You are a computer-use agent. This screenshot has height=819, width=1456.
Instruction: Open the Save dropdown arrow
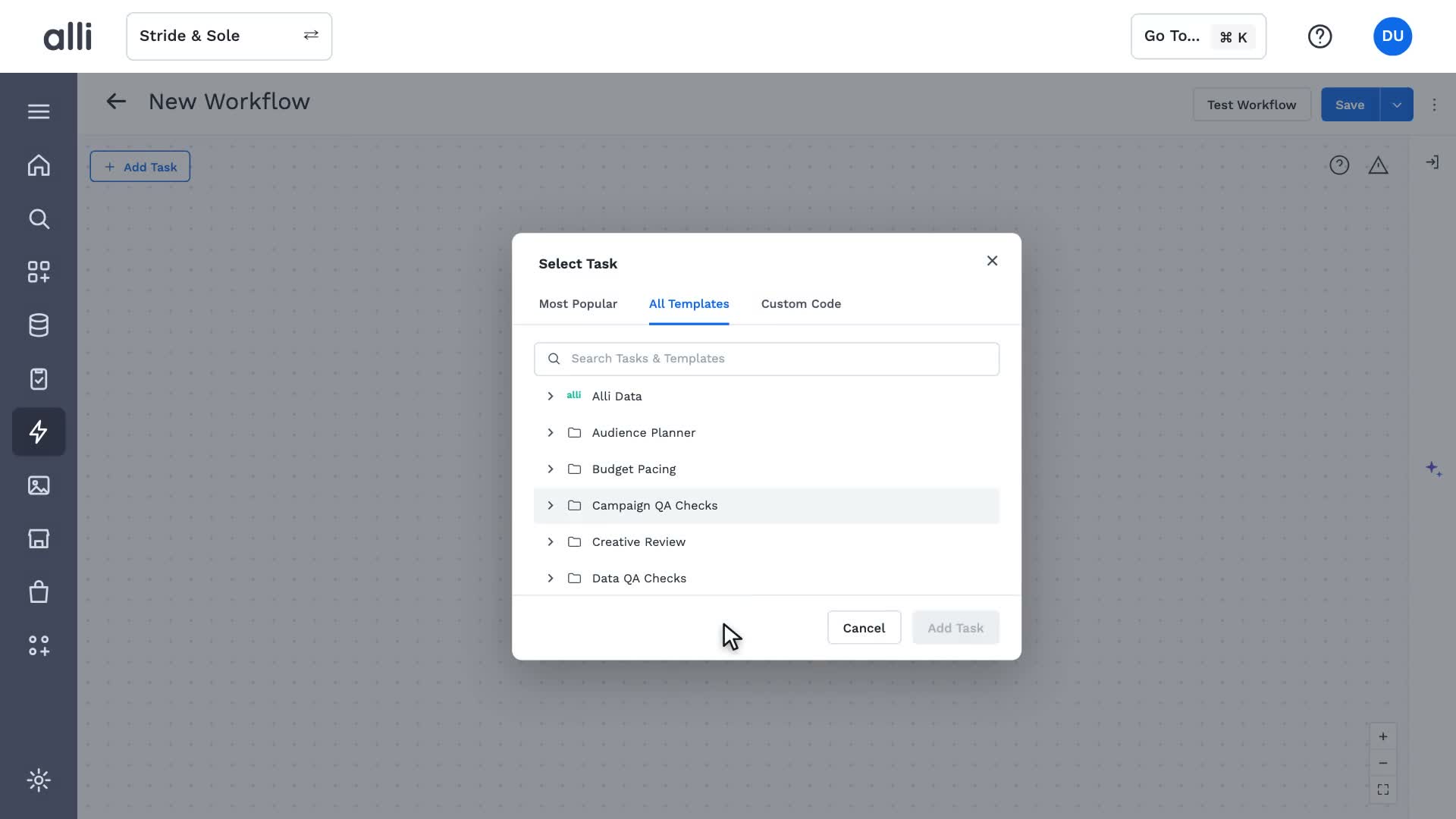point(1397,105)
